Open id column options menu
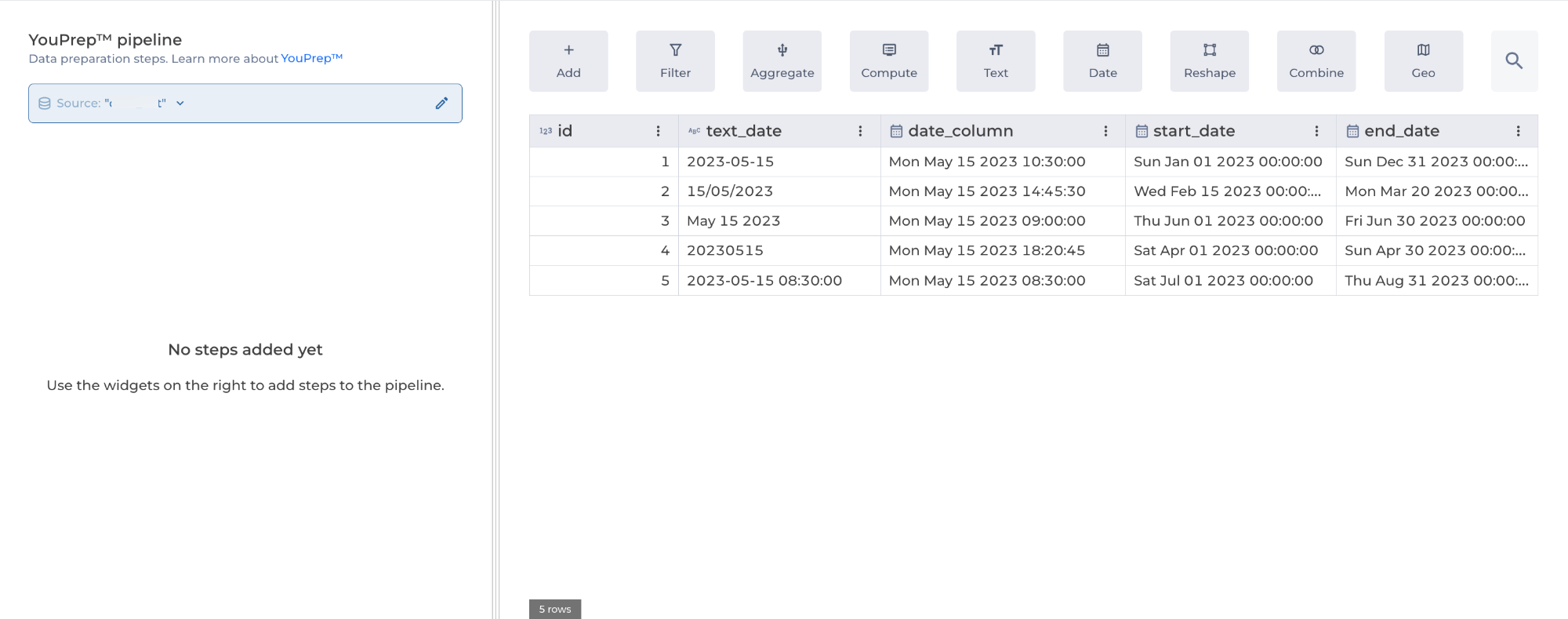The height and width of the screenshot is (619, 1568). pyautogui.click(x=658, y=131)
